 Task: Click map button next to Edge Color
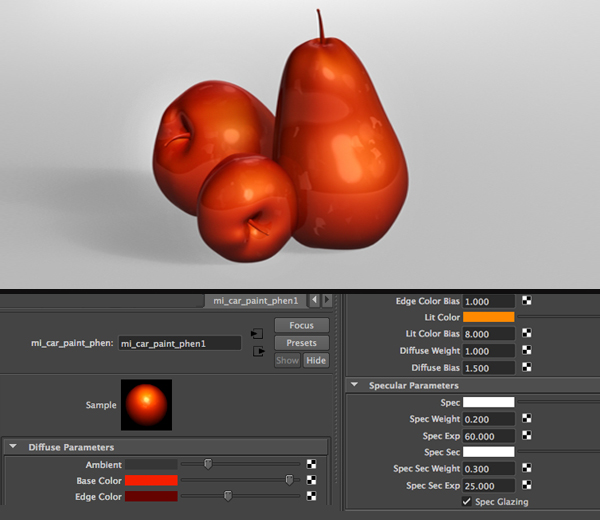pos(311,496)
